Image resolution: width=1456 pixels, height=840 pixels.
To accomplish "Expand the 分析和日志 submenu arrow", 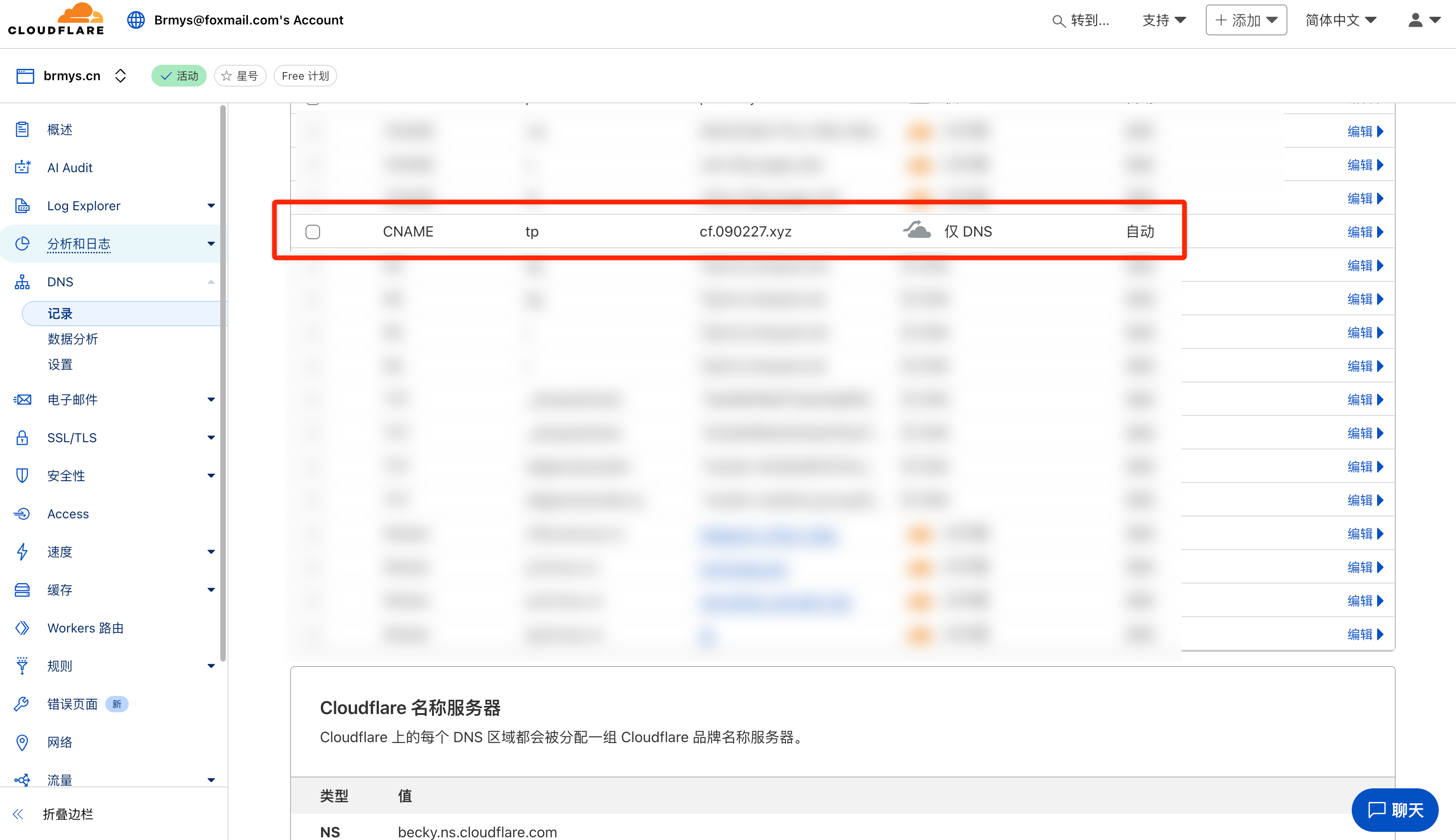I will (x=211, y=243).
